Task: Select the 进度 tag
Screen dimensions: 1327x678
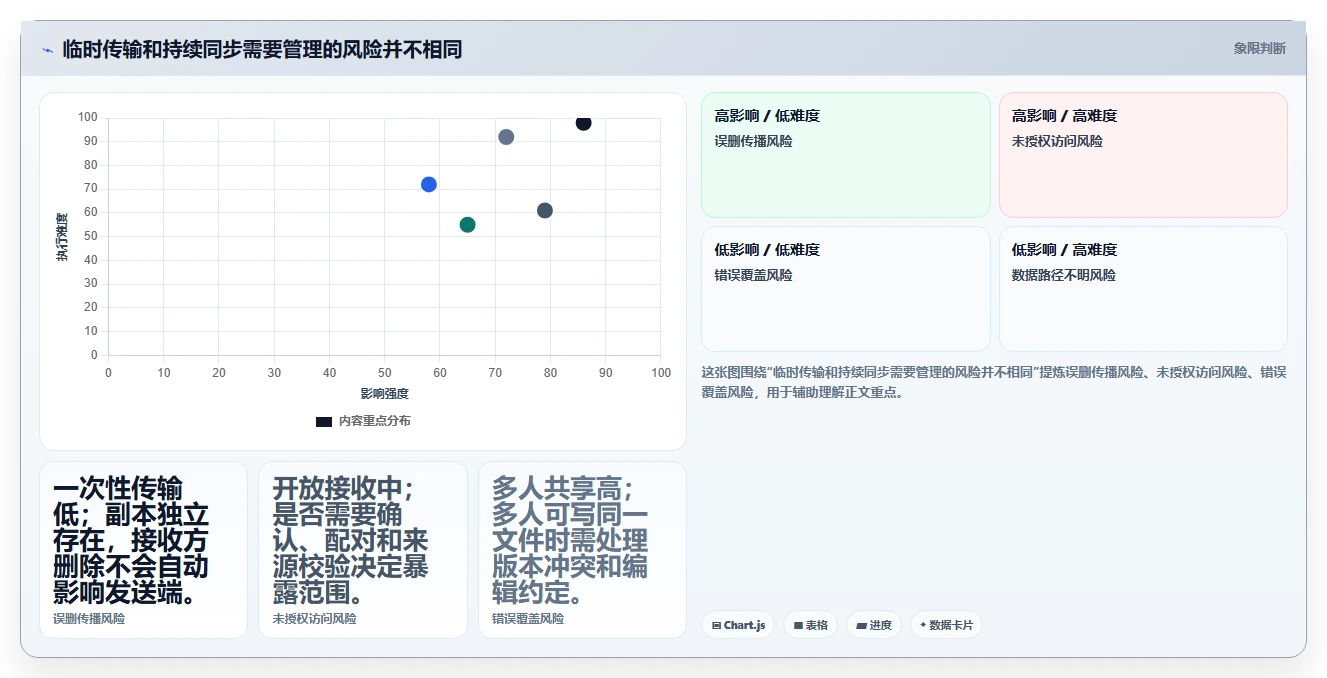Action: coord(873,625)
